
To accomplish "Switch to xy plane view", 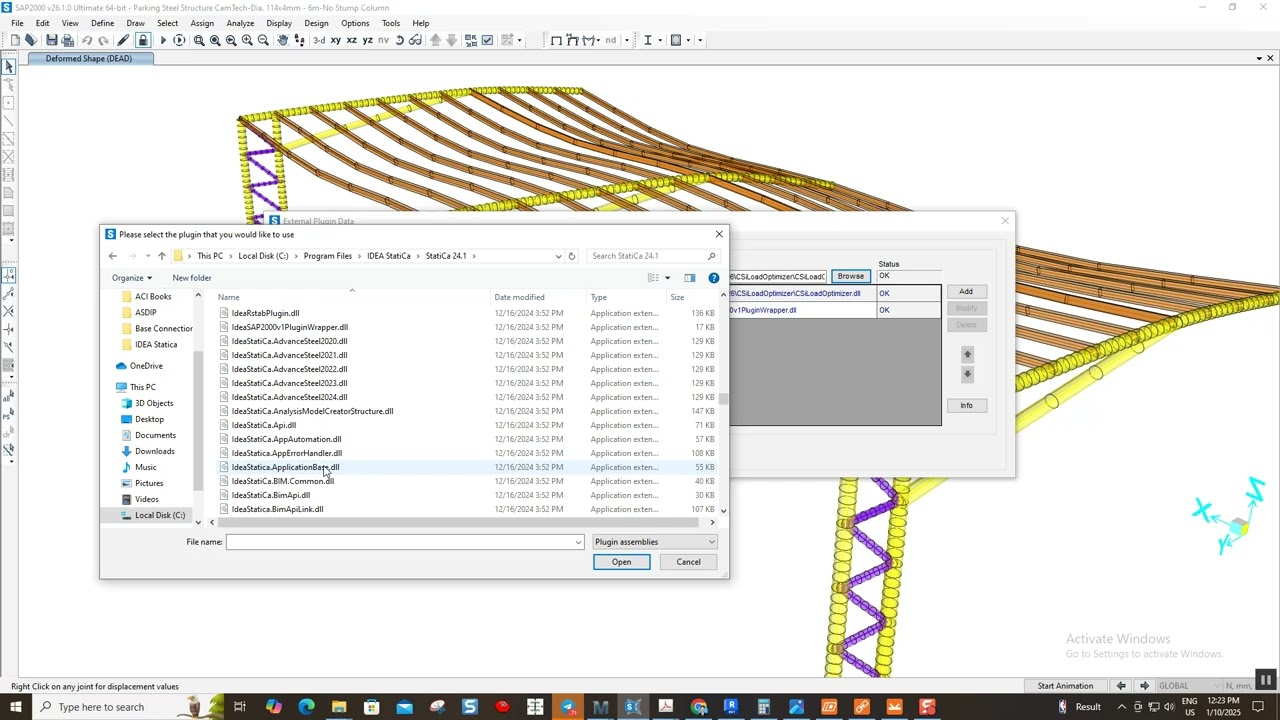I will [336, 40].
